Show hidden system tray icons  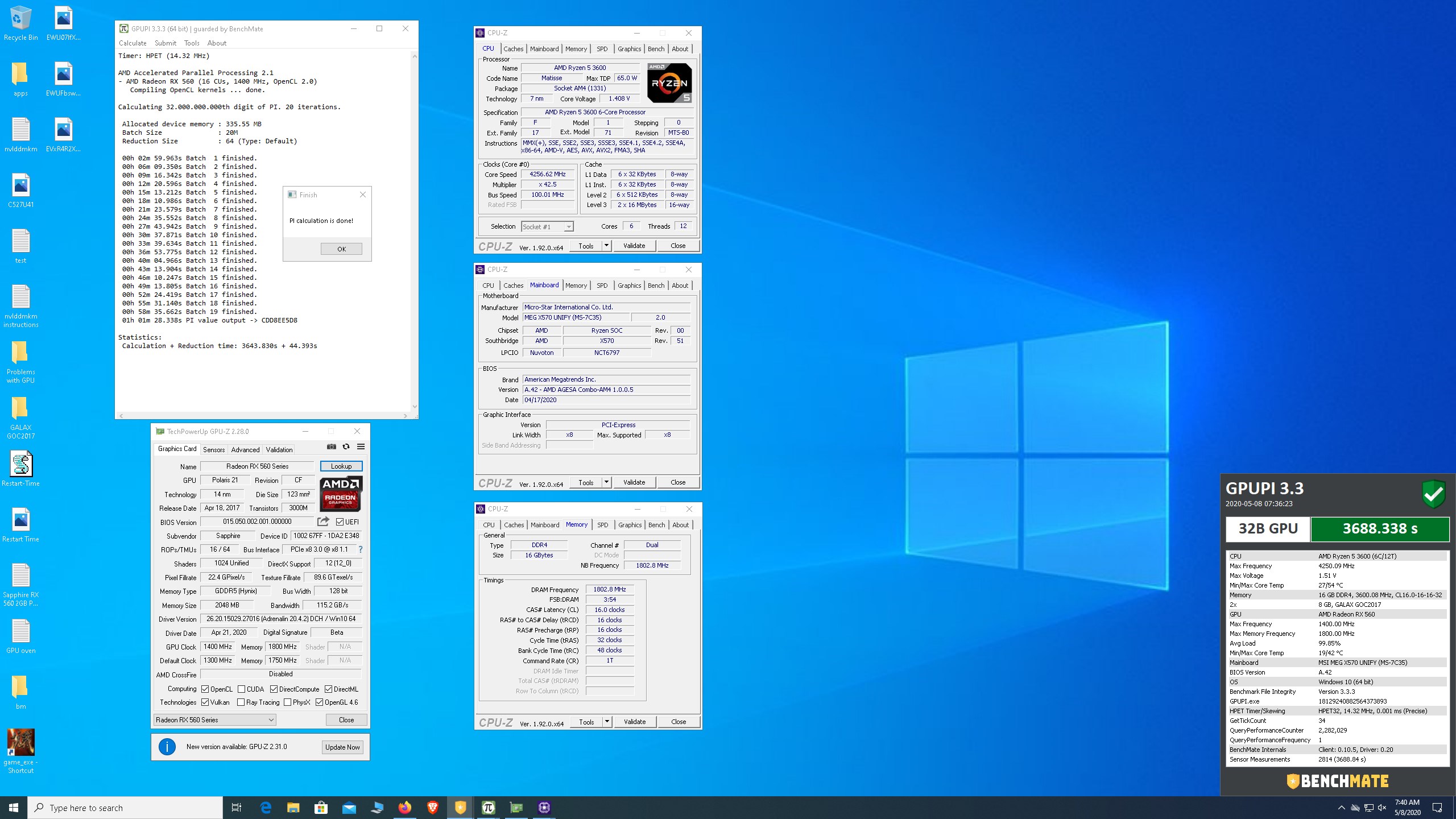1341,808
